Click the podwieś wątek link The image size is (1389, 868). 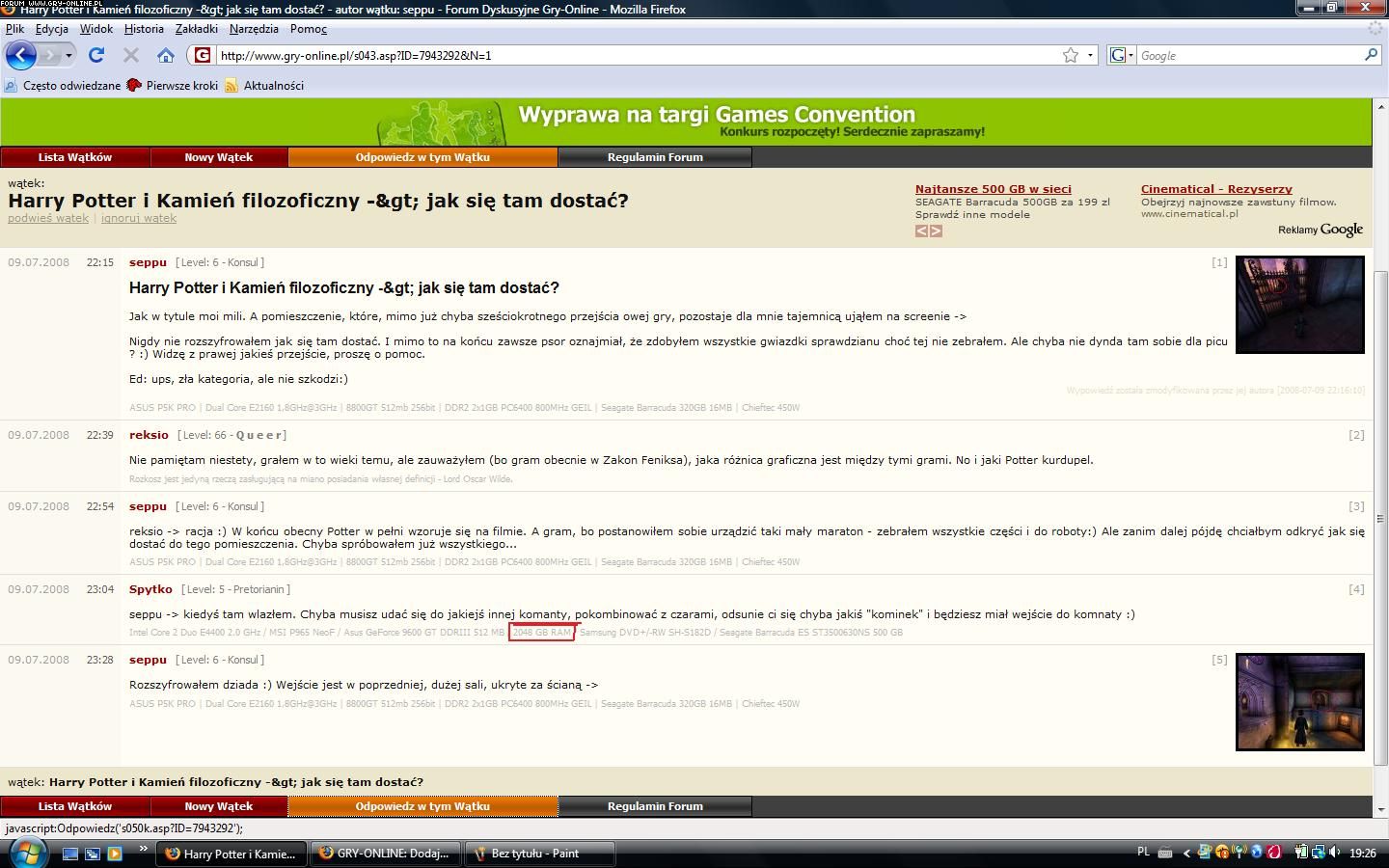pos(48,218)
